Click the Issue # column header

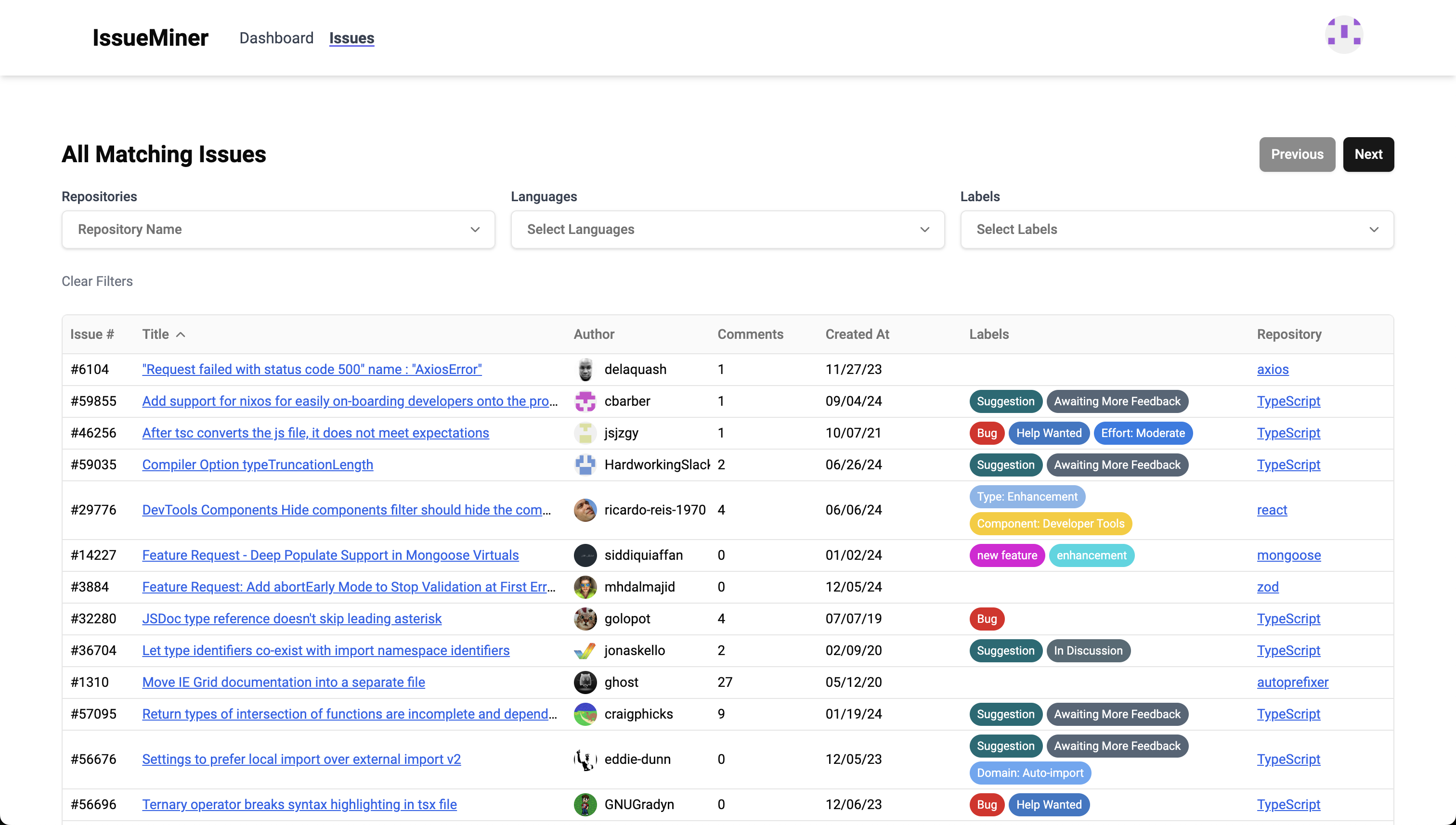point(92,335)
